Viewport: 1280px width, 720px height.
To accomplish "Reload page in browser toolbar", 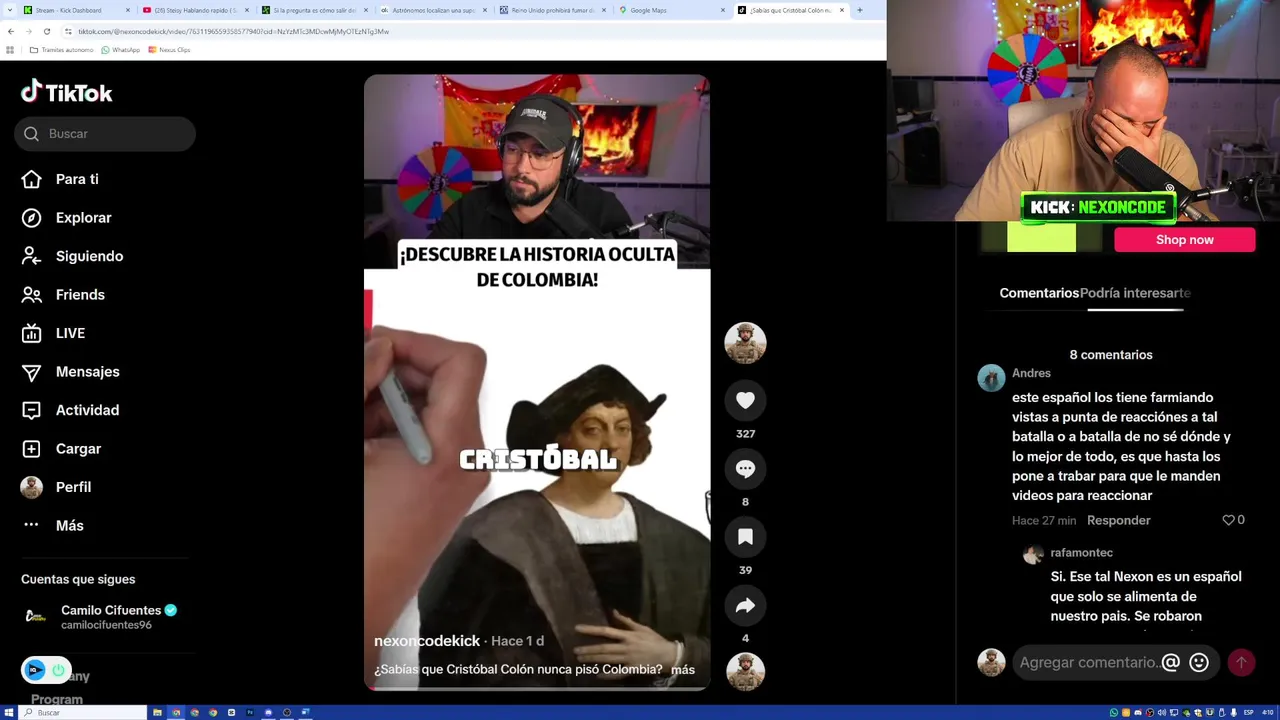I will [46, 31].
